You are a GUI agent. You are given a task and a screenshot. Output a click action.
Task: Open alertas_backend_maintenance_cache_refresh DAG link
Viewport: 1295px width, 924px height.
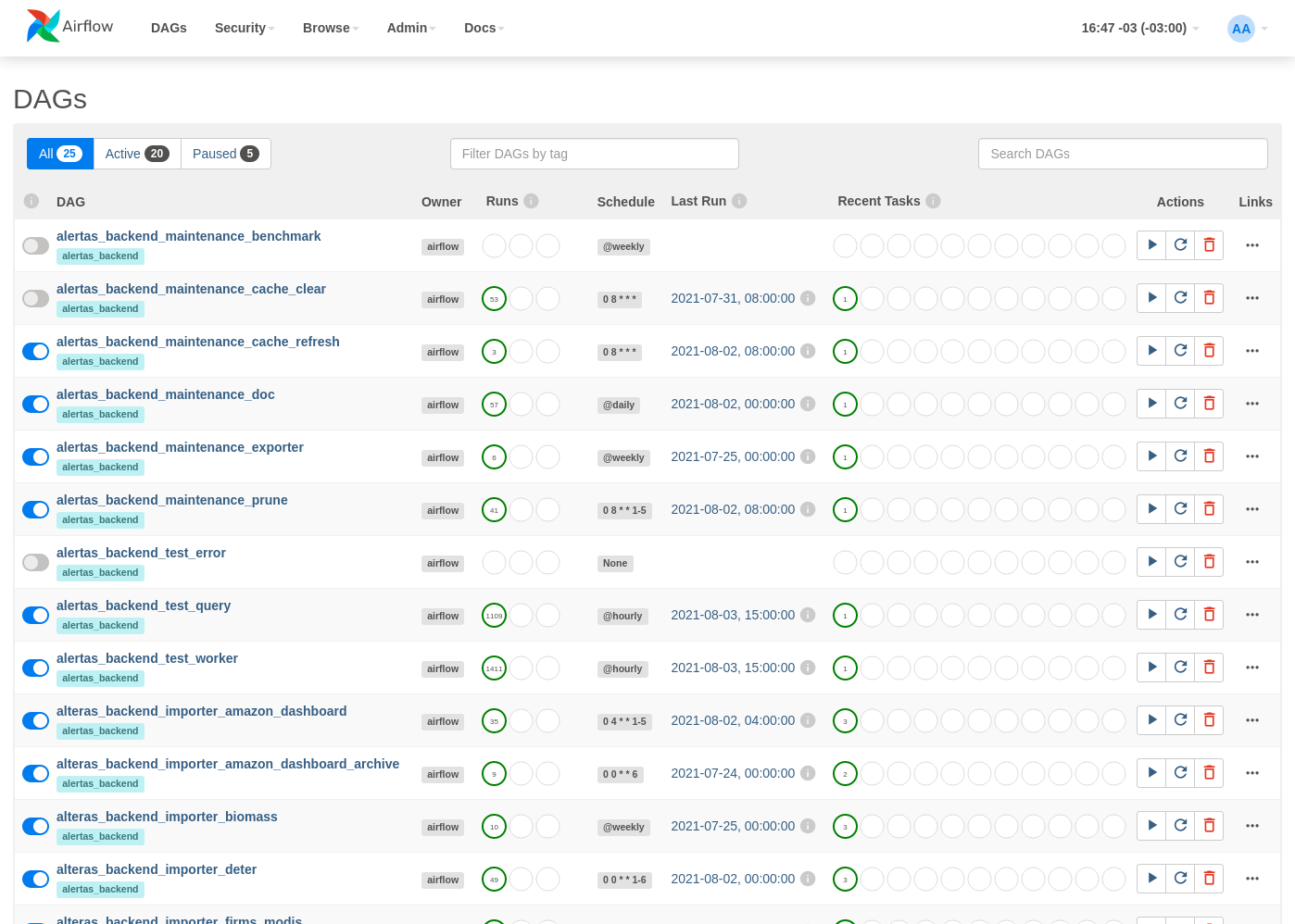point(198,342)
